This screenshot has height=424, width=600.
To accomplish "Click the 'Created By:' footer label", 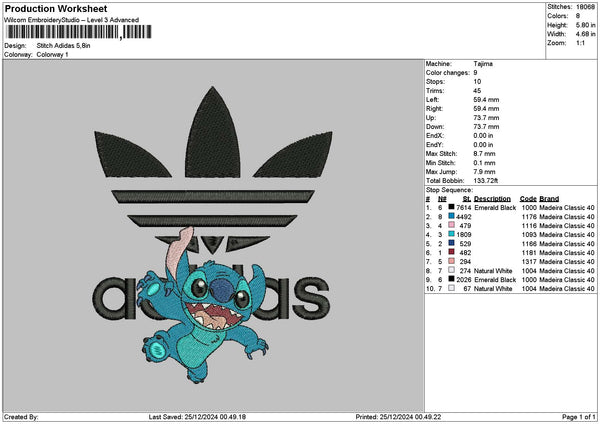I will (21, 417).
